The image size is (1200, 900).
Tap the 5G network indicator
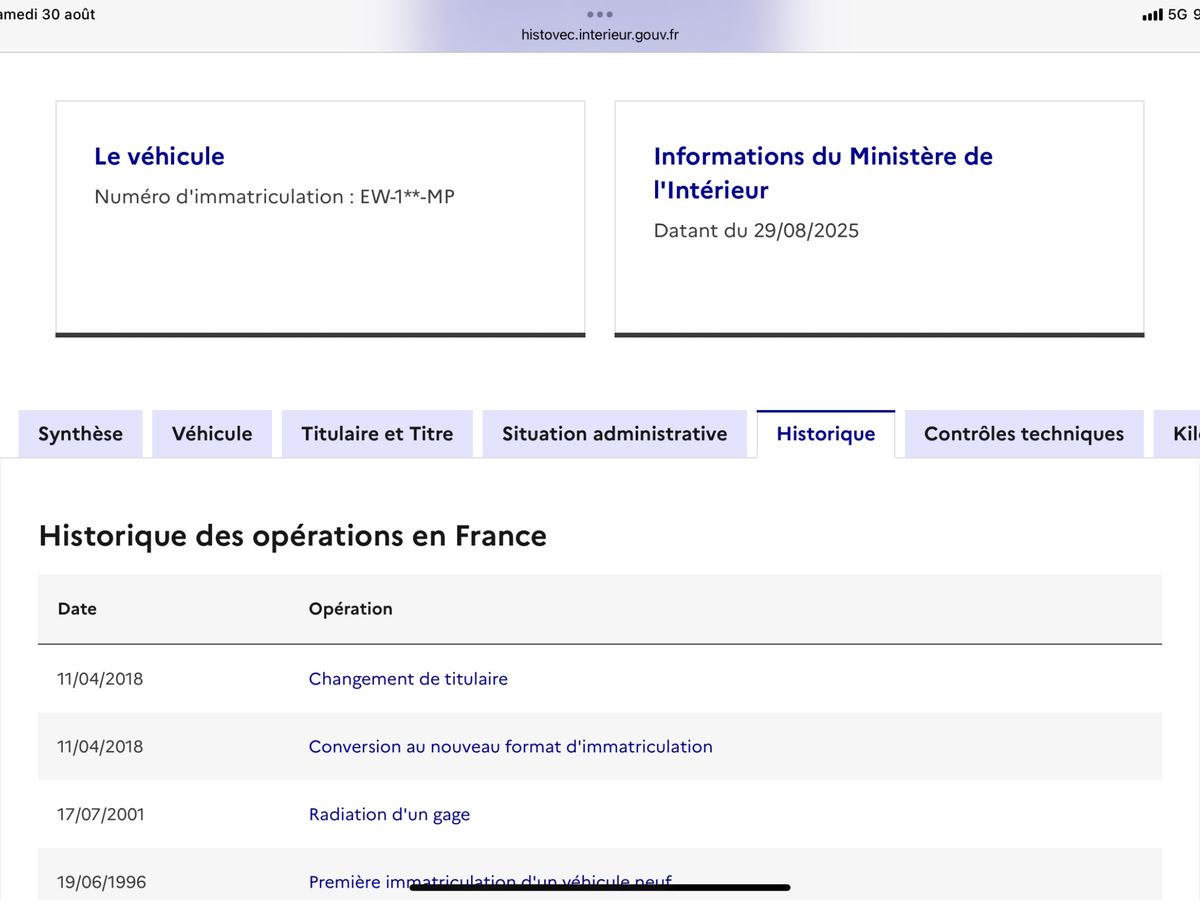pos(1177,15)
